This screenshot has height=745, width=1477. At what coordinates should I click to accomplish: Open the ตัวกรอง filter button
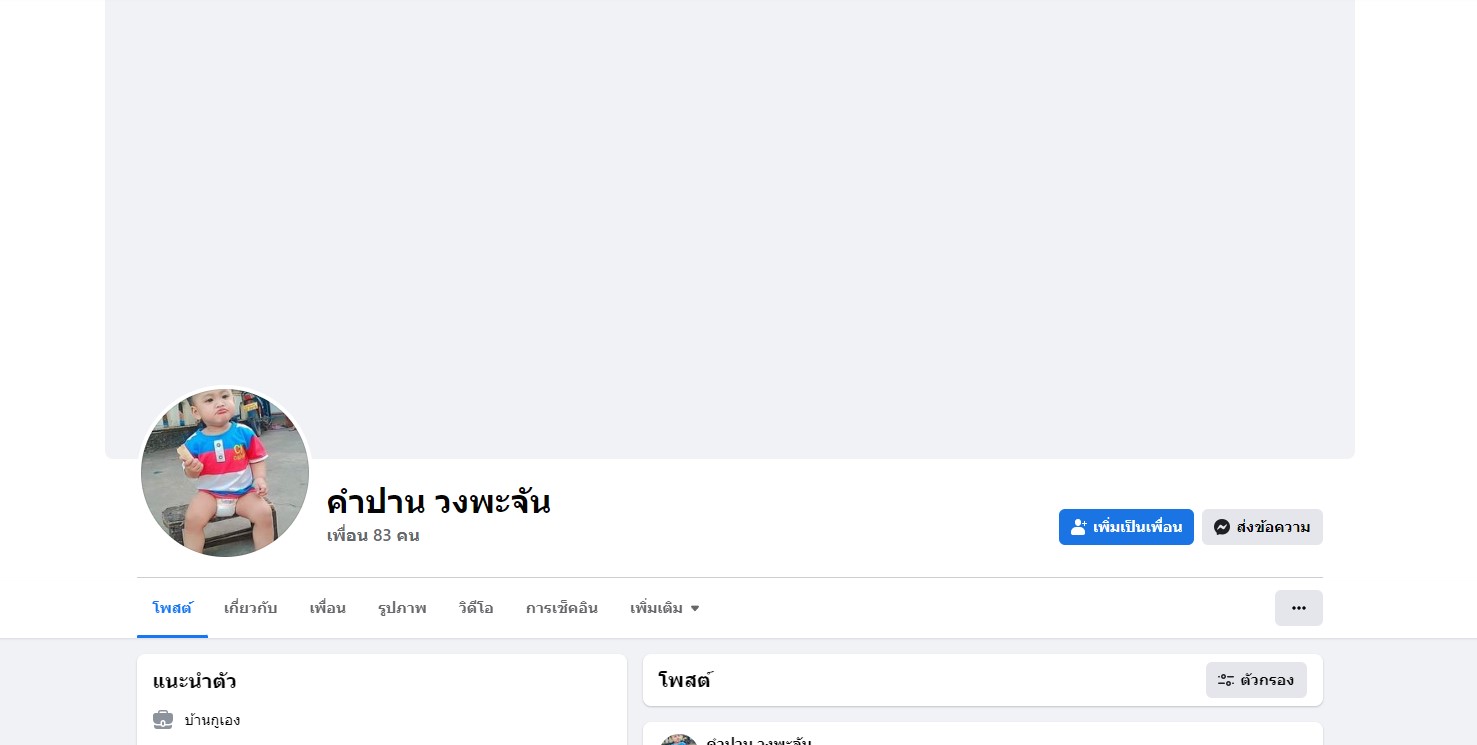click(1256, 680)
